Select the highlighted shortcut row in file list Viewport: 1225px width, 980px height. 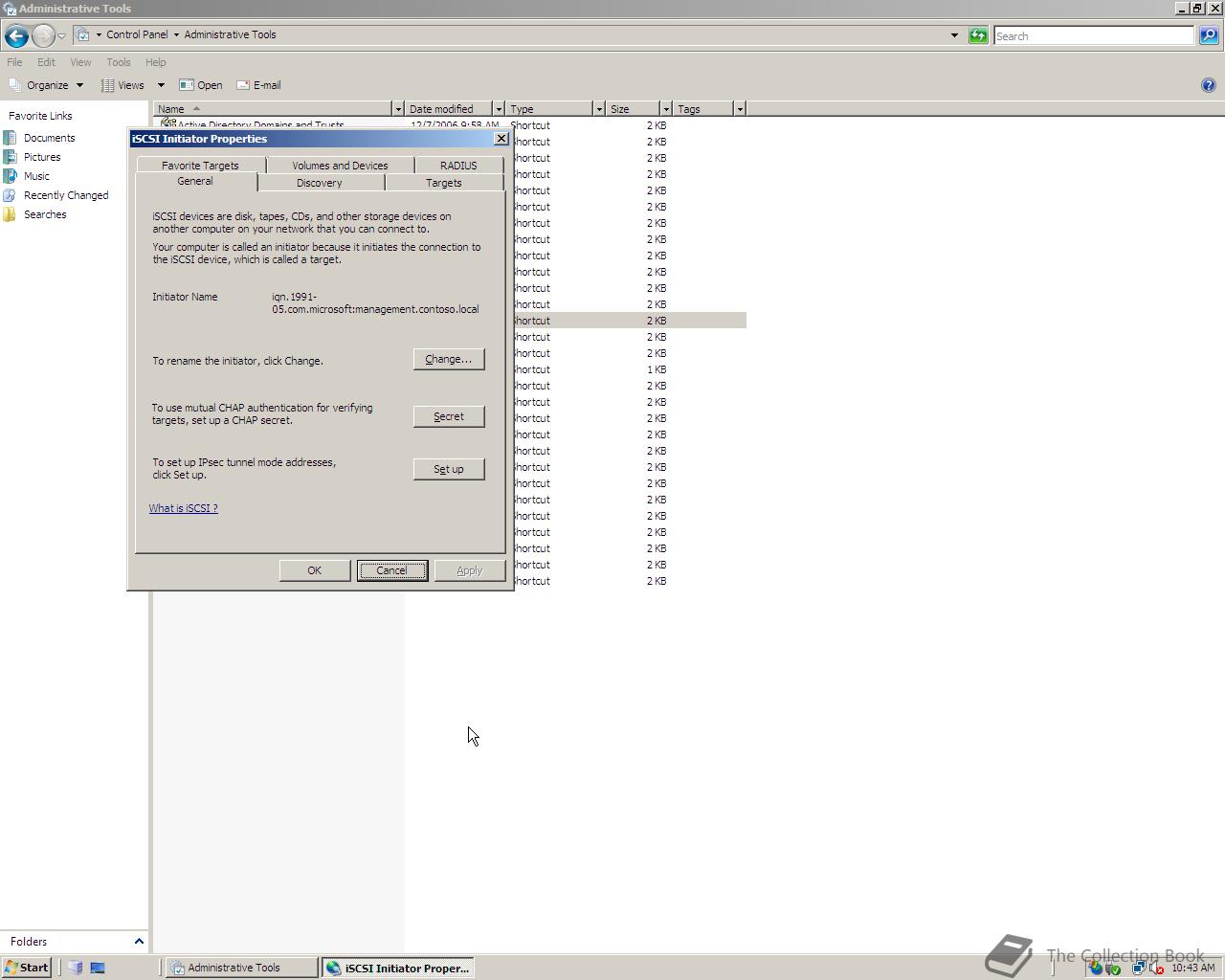[x=629, y=321]
